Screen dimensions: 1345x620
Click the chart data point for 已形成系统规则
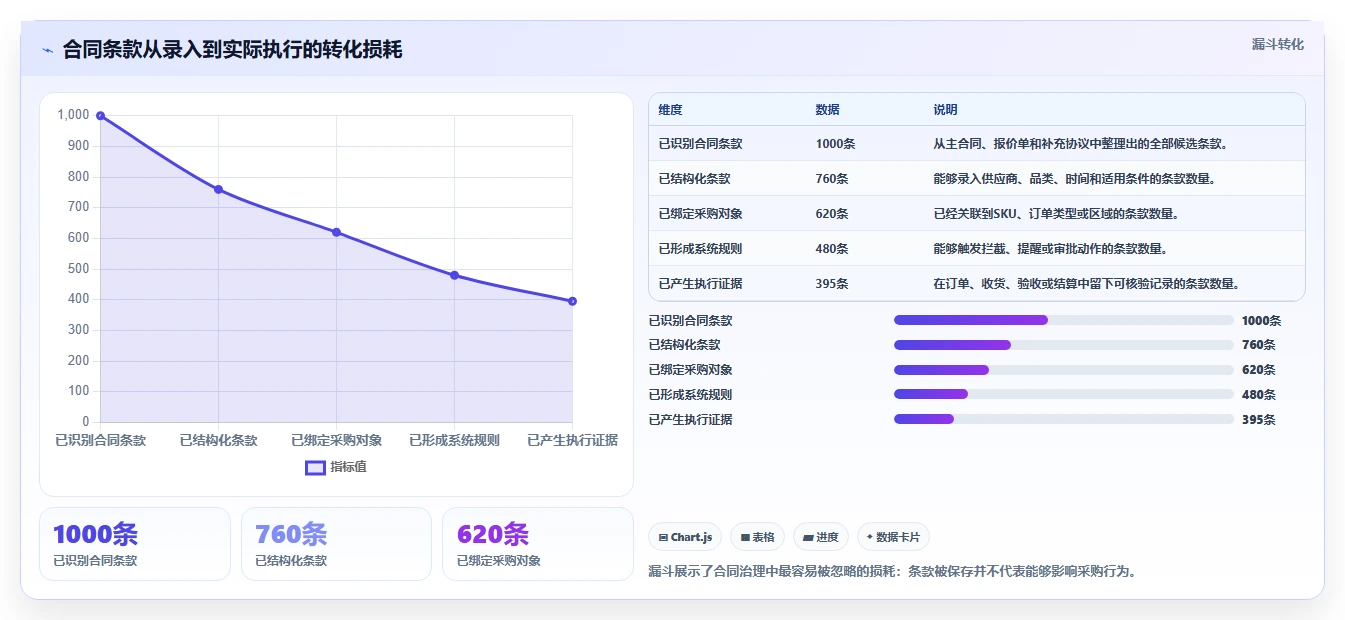454,275
